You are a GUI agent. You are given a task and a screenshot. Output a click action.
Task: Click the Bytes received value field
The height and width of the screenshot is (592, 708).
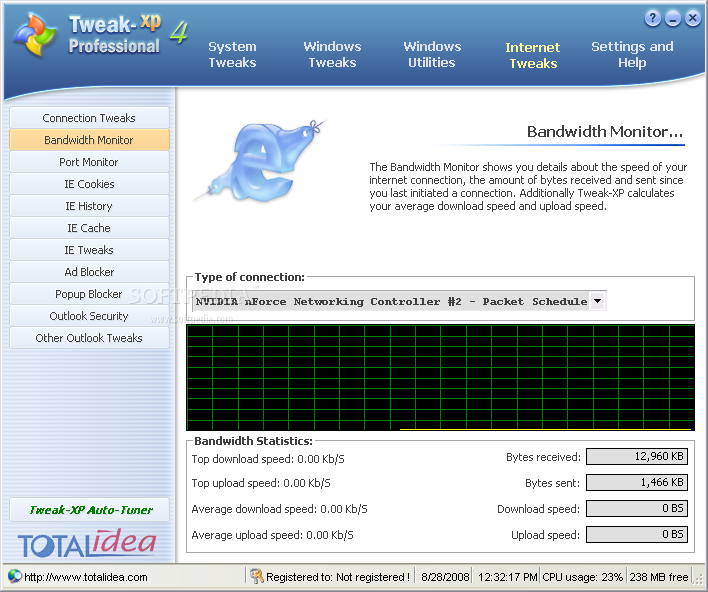coord(637,457)
